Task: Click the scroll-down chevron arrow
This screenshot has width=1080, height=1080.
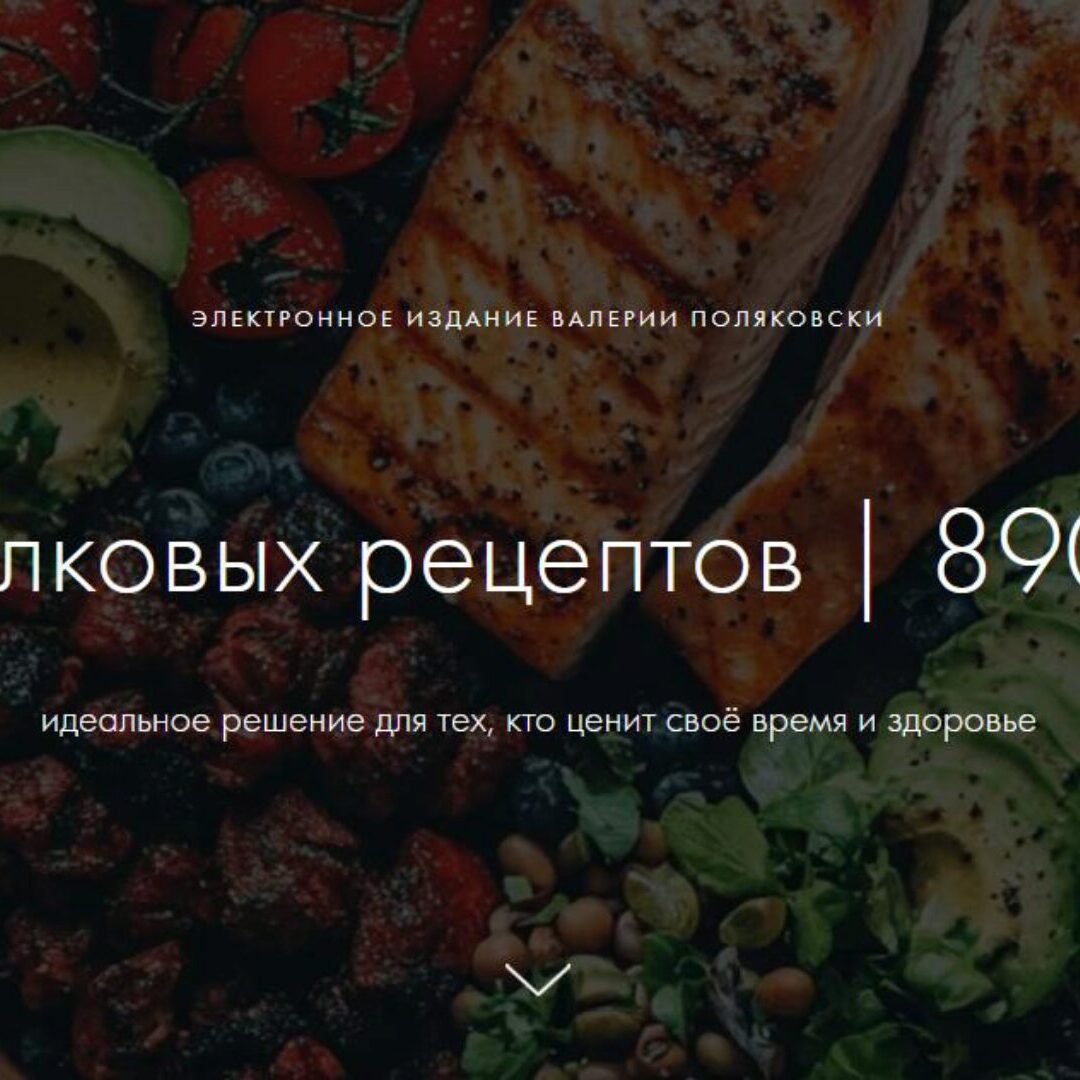Action: pos(537,979)
